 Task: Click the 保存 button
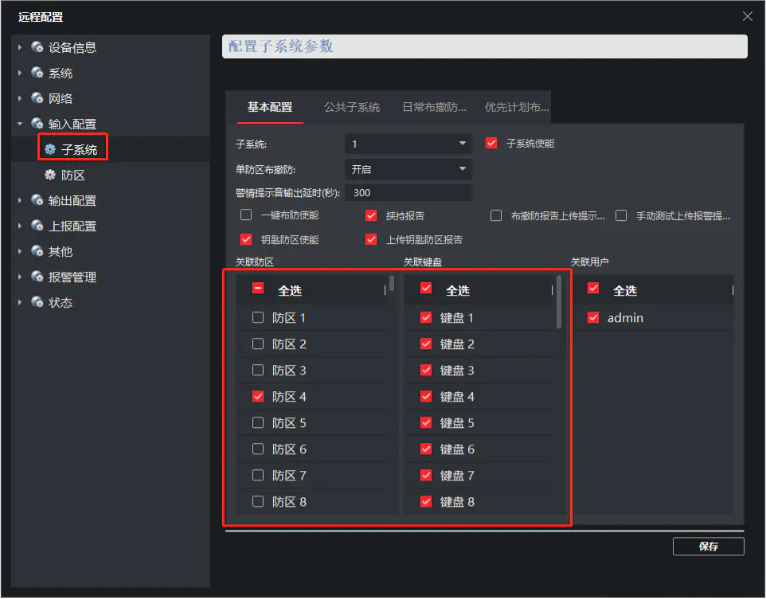708,546
